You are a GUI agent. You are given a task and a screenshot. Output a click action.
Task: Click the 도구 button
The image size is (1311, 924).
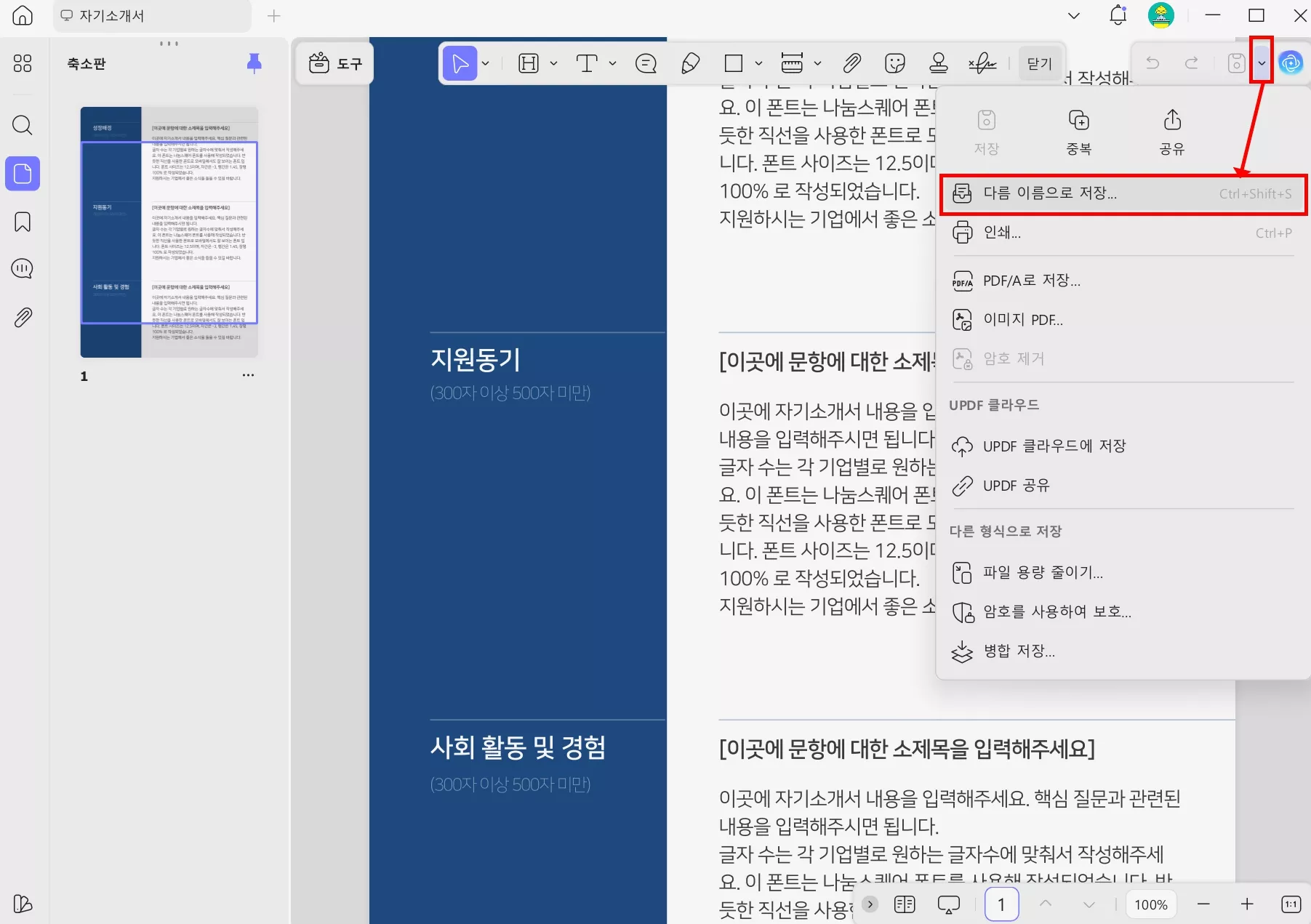[334, 63]
